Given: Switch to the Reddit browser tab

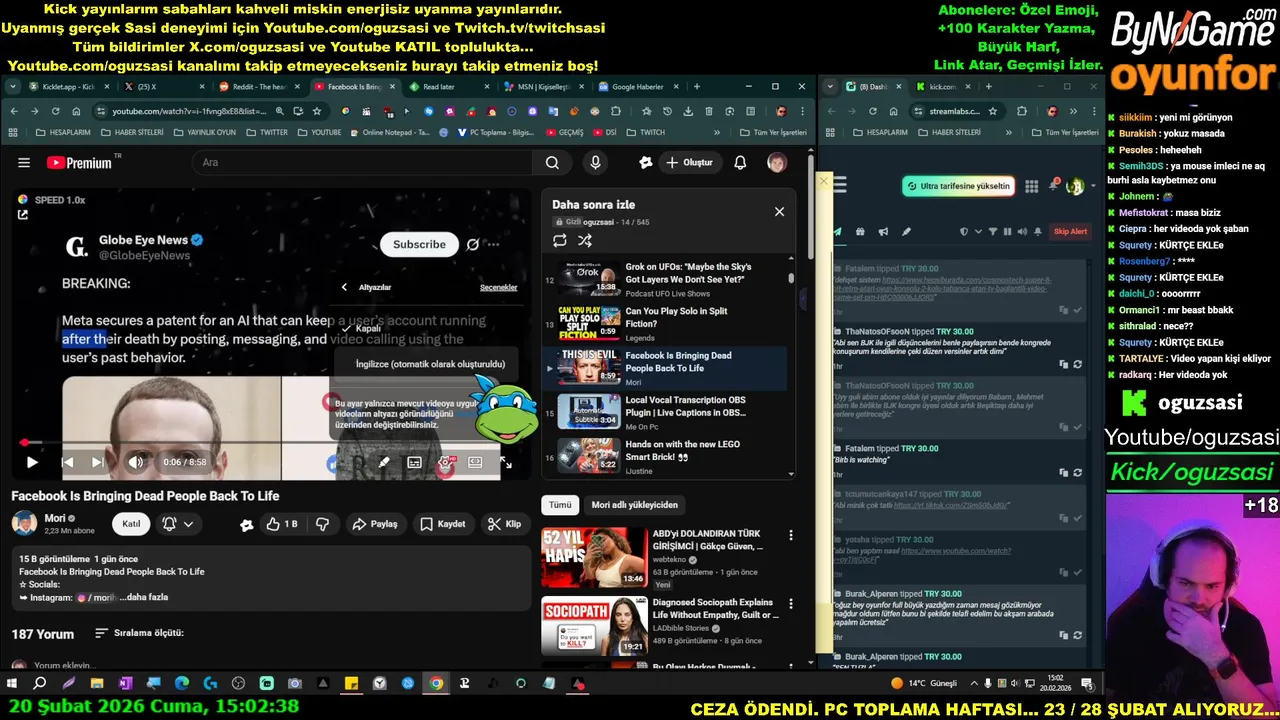Looking at the screenshot, I should (x=259, y=87).
